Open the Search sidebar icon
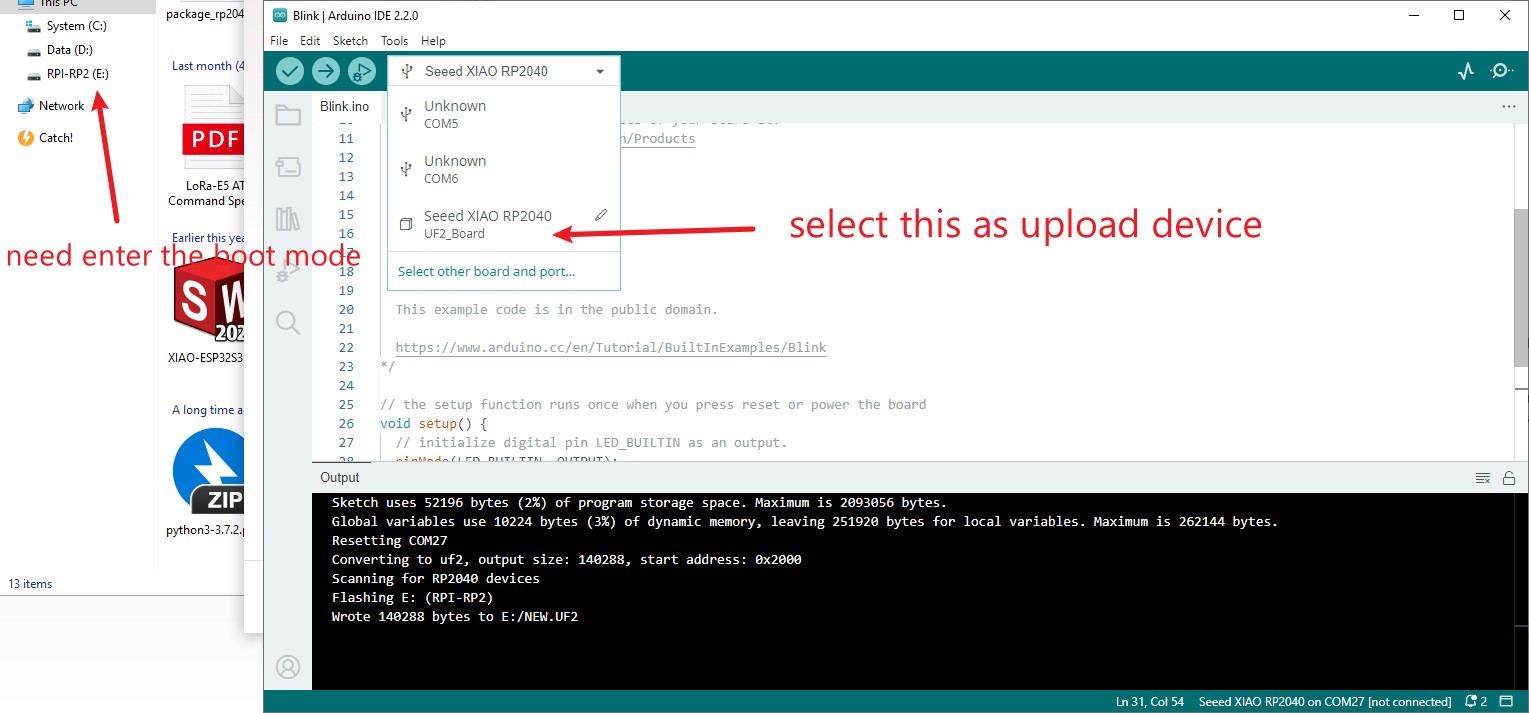 (x=288, y=322)
